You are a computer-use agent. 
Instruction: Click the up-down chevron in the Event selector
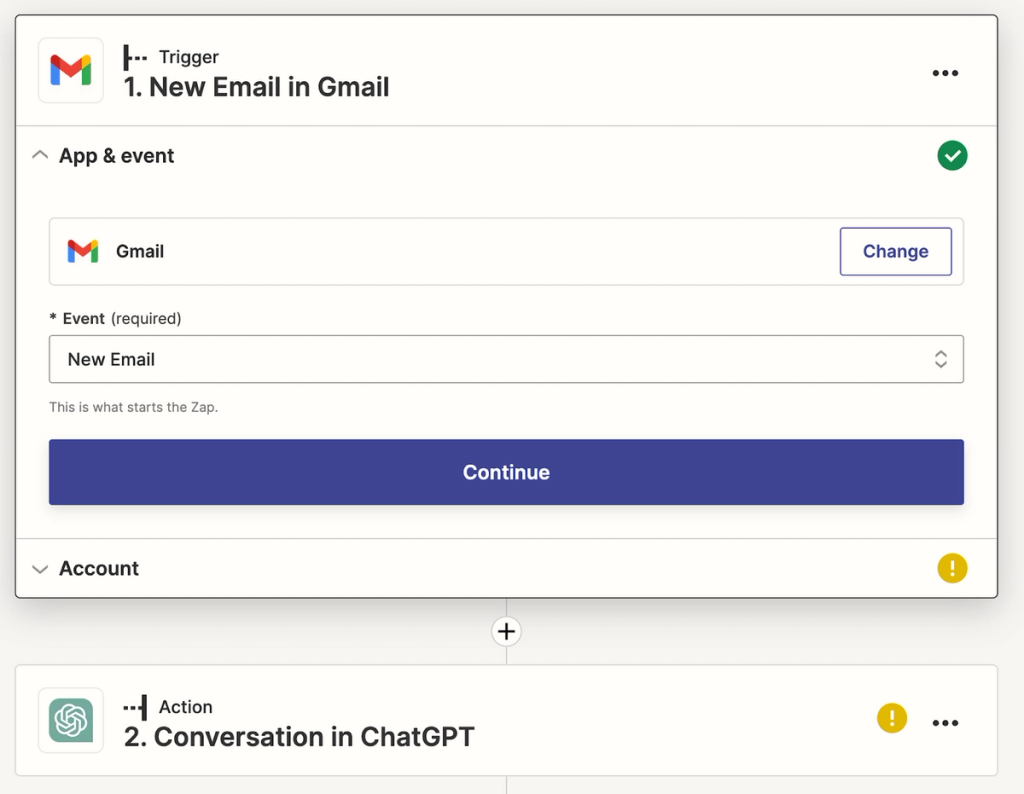pyautogui.click(x=940, y=359)
